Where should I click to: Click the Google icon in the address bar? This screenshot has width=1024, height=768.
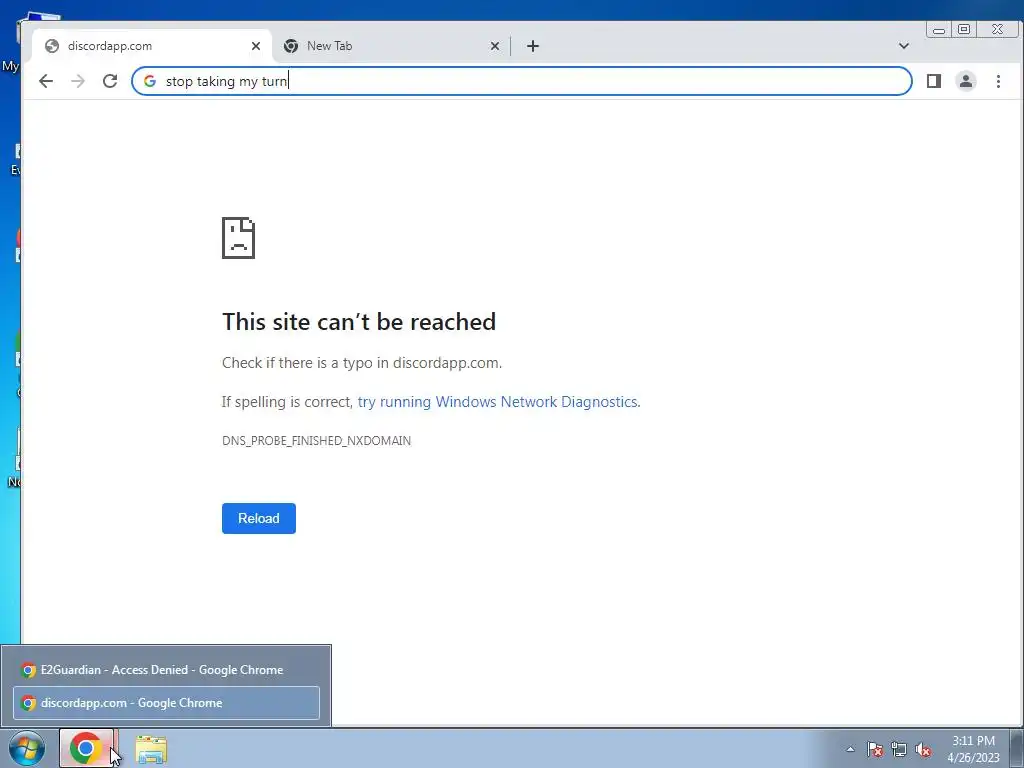click(x=150, y=81)
